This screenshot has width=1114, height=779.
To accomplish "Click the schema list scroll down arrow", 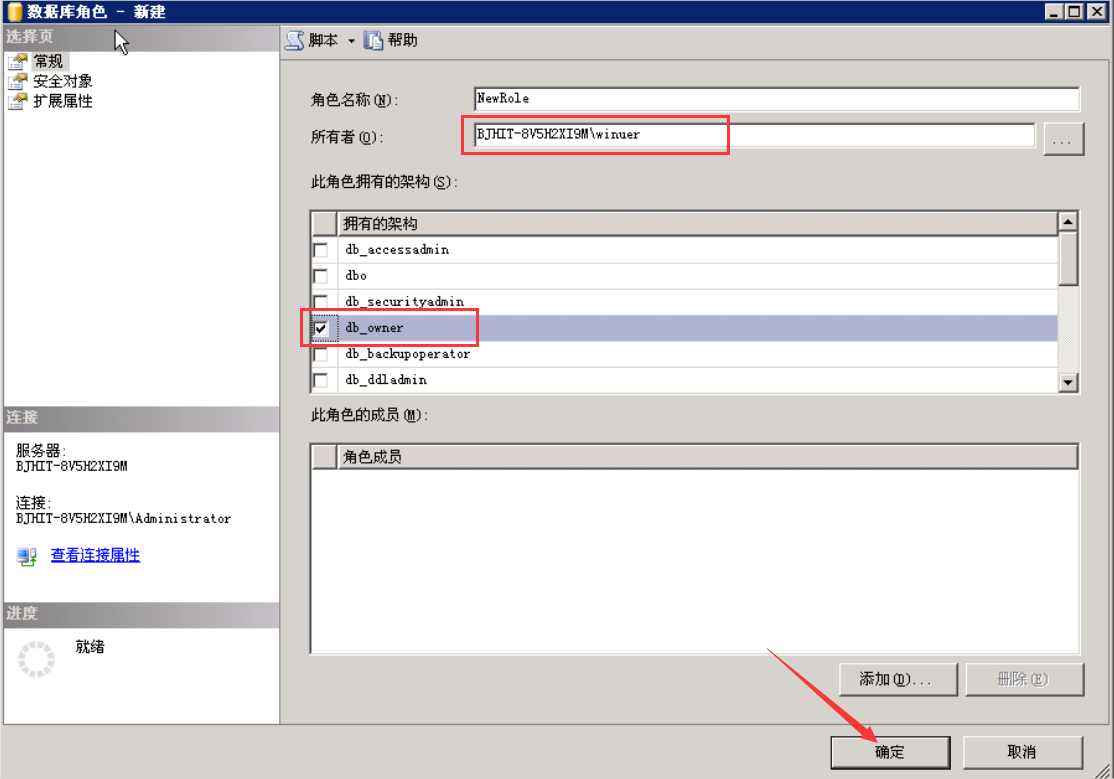I will pos(1068,382).
